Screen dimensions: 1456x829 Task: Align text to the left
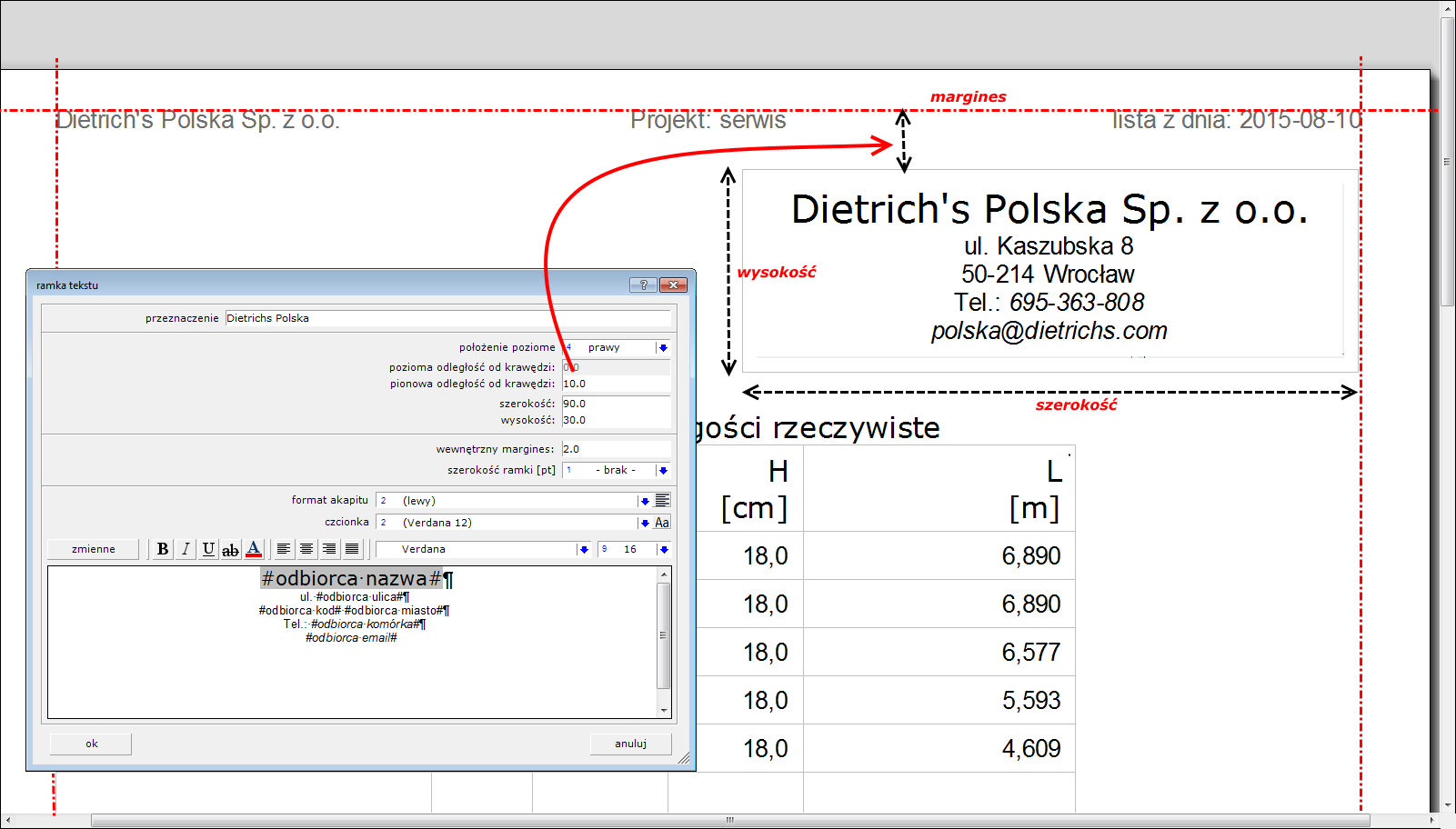284,549
